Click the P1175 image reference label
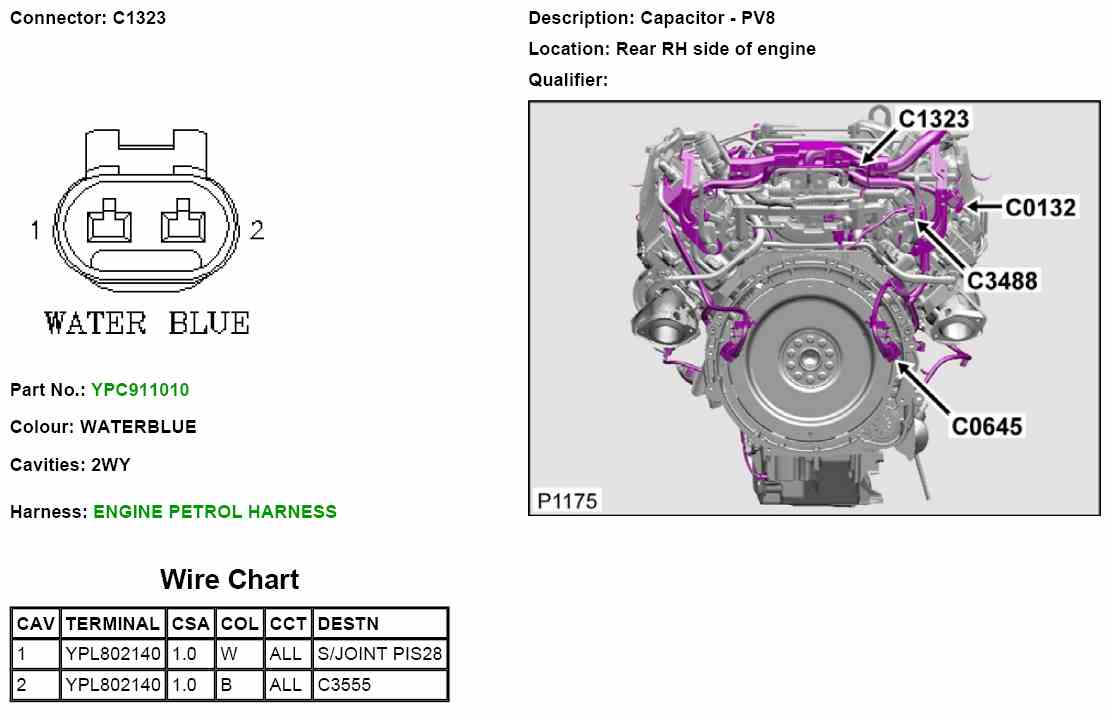The height and width of the screenshot is (714, 1111). tap(567, 500)
